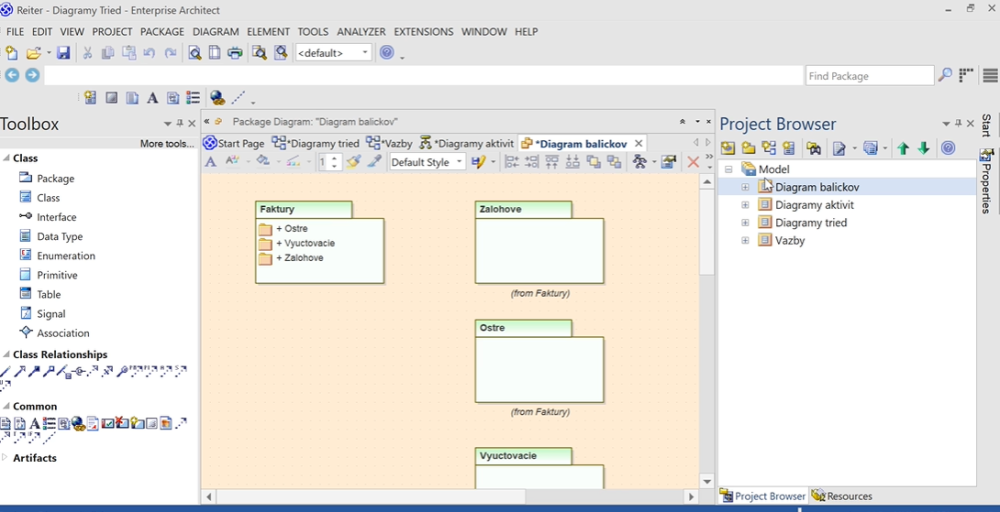Click the green move-up arrow in Project Browser
This screenshot has height=512, width=1000.
click(903, 149)
